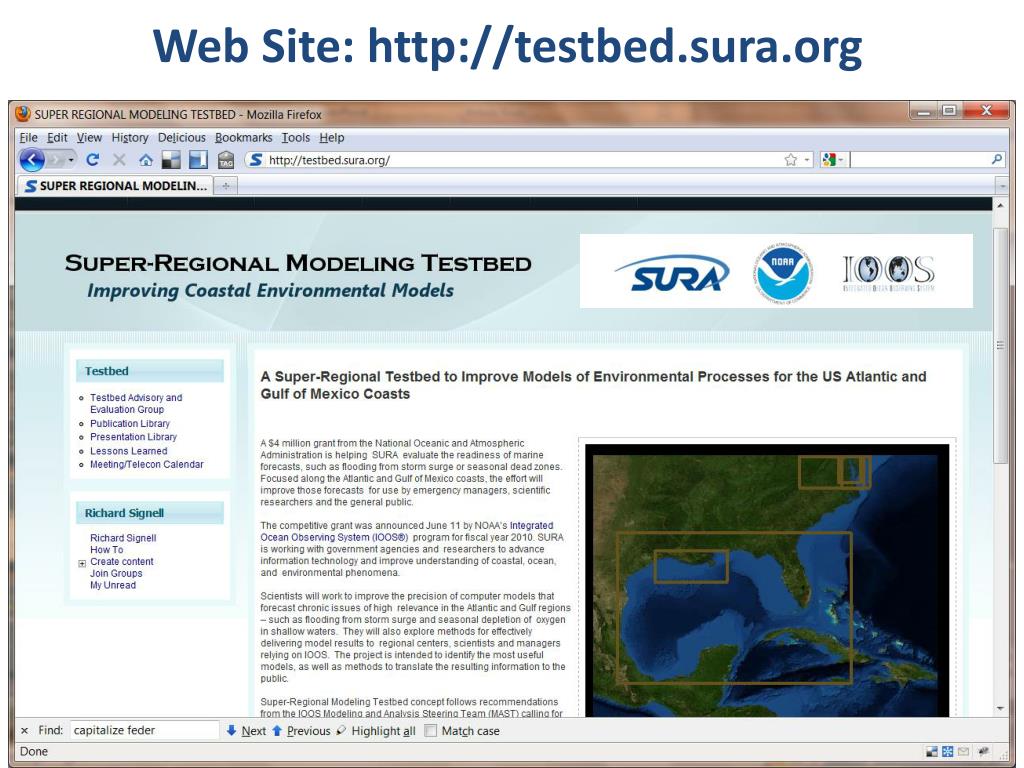Minimize the Firefox window
Screen dimensions: 1024x768
923,112
